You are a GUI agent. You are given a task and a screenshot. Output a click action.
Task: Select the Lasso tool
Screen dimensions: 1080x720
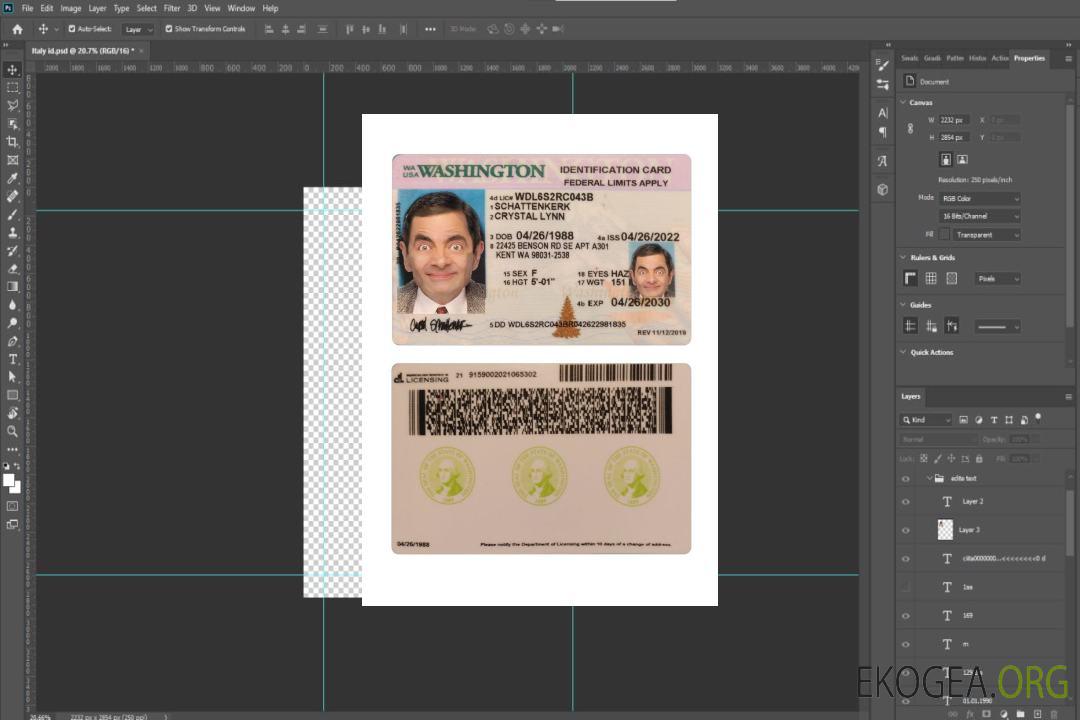point(13,106)
